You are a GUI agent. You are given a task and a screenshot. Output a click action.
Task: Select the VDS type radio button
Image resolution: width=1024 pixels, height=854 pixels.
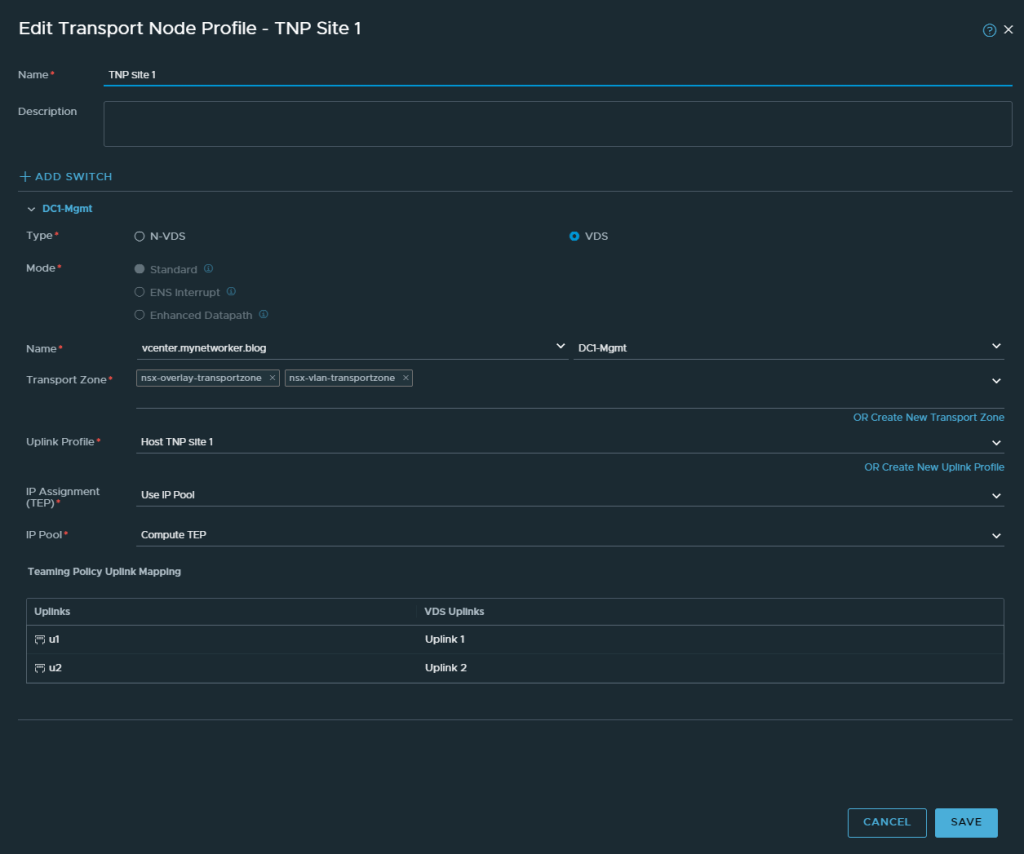[574, 237]
